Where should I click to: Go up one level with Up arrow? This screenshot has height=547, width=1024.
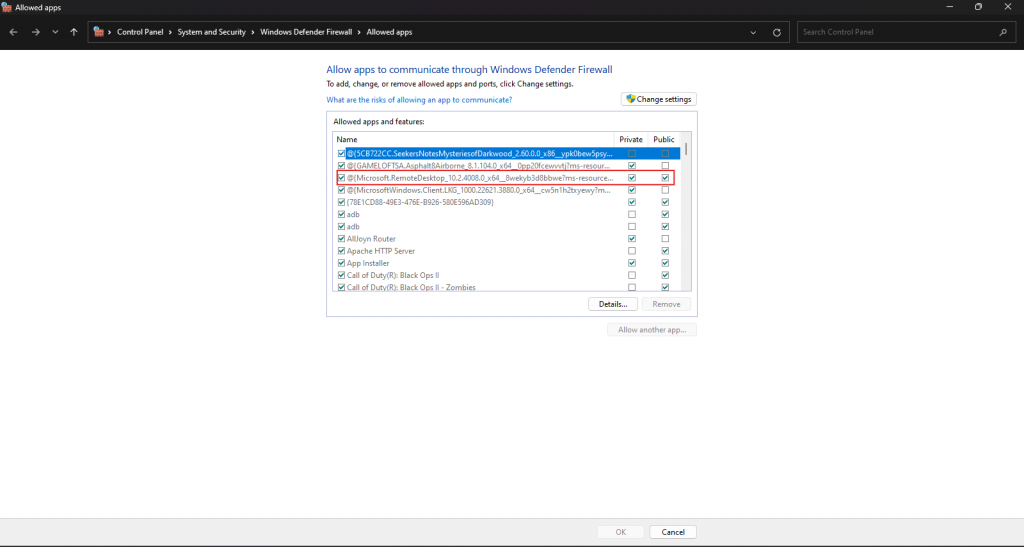(74, 32)
